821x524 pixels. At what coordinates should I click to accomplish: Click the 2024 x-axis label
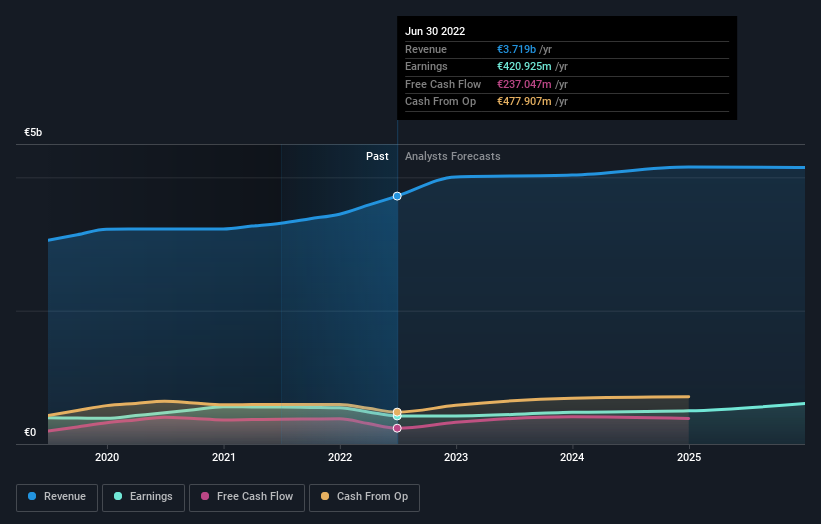572,457
